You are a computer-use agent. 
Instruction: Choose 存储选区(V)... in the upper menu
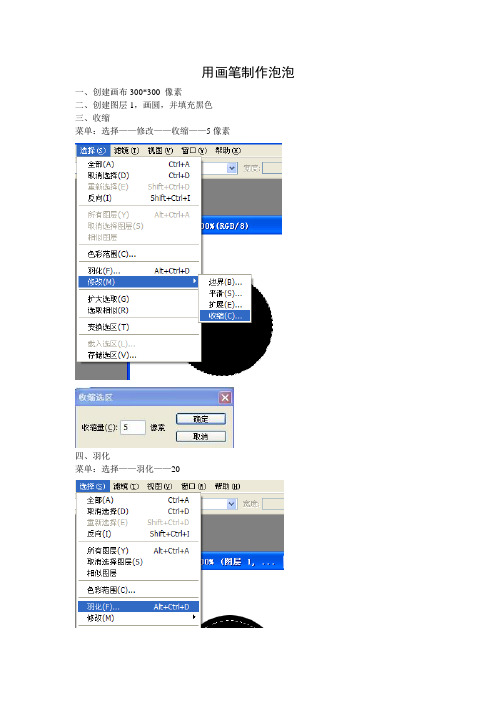pos(138,355)
